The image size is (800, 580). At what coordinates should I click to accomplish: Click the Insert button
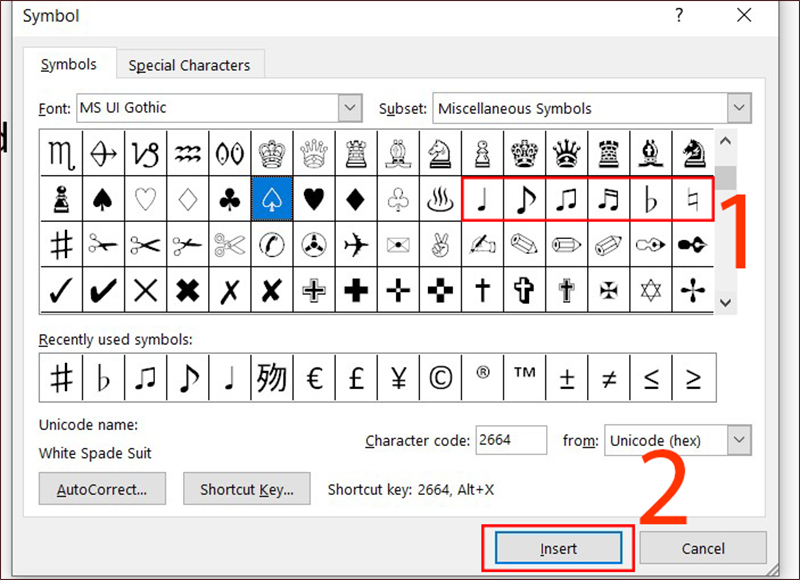click(x=558, y=548)
